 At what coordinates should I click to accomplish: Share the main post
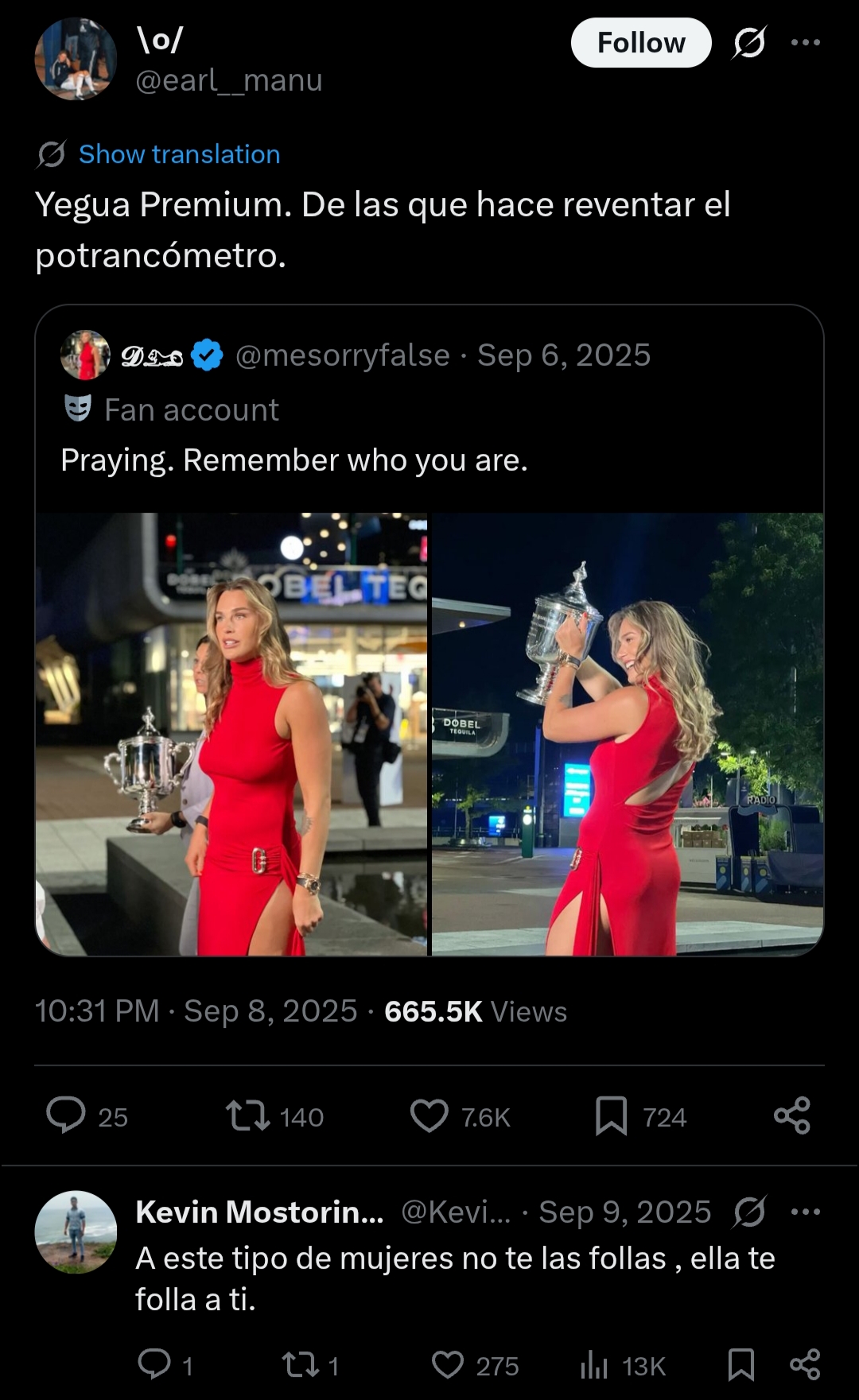(791, 1115)
